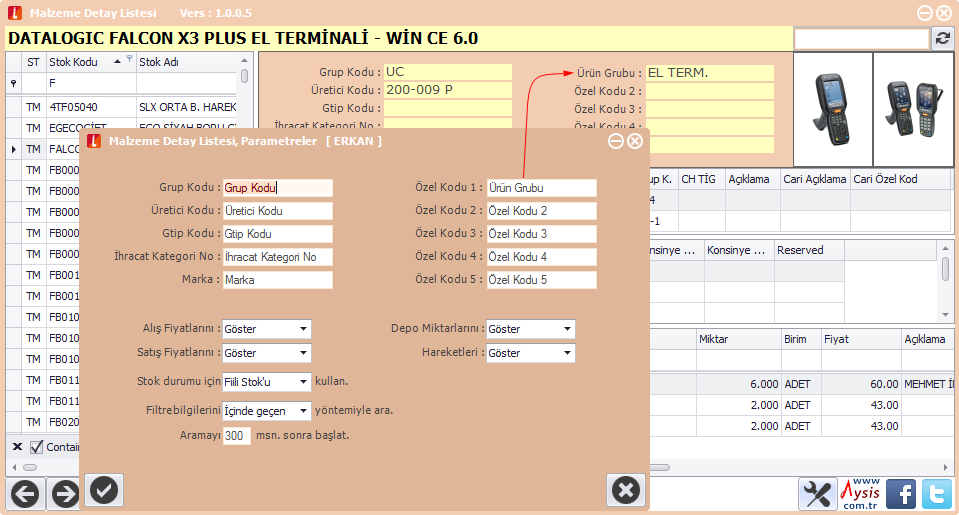The height and width of the screenshot is (515, 959).
Task: Edit the Özel Kodu 5 field
Action: pyautogui.click(x=542, y=280)
